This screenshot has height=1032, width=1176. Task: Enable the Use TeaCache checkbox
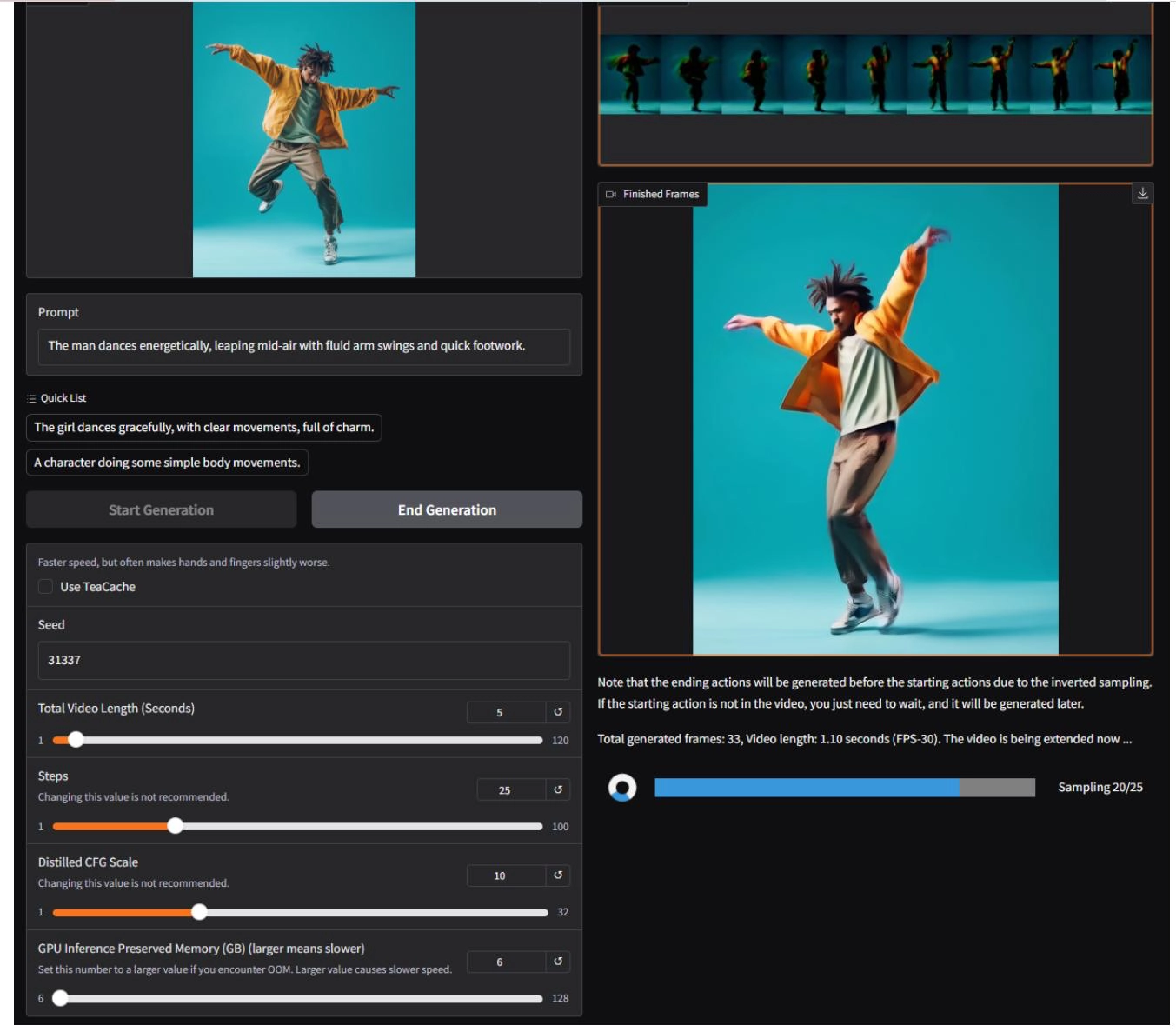pos(46,587)
